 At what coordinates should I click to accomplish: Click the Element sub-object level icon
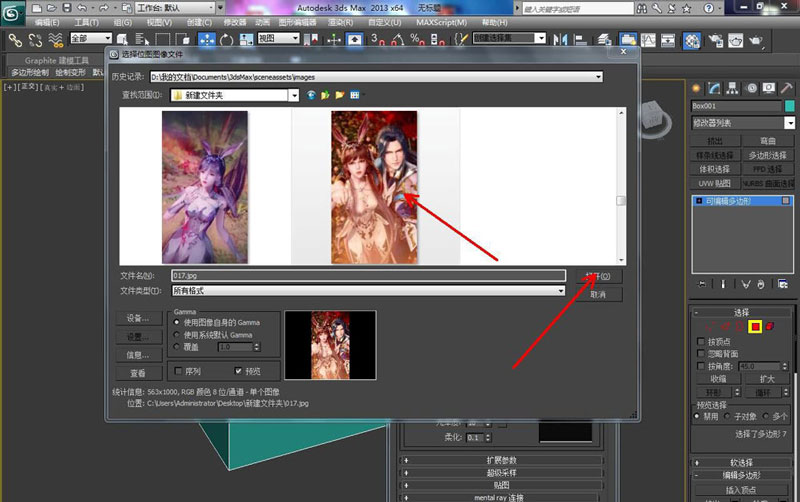[770, 327]
